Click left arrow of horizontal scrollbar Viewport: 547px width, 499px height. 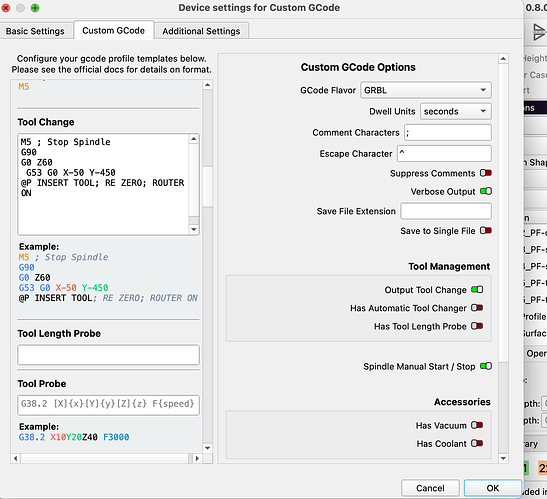tap(15, 458)
